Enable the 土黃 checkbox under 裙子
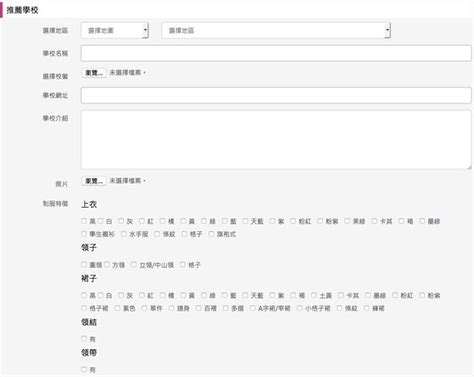 (x=314, y=295)
